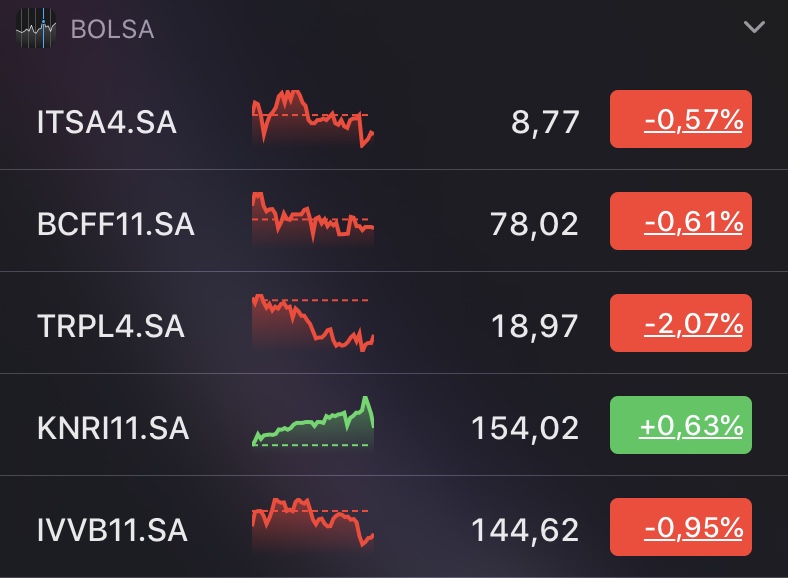The image size is (788, 578).
Task: Select the BCFF11.SA ticker symbol
Action: [116, 224]
